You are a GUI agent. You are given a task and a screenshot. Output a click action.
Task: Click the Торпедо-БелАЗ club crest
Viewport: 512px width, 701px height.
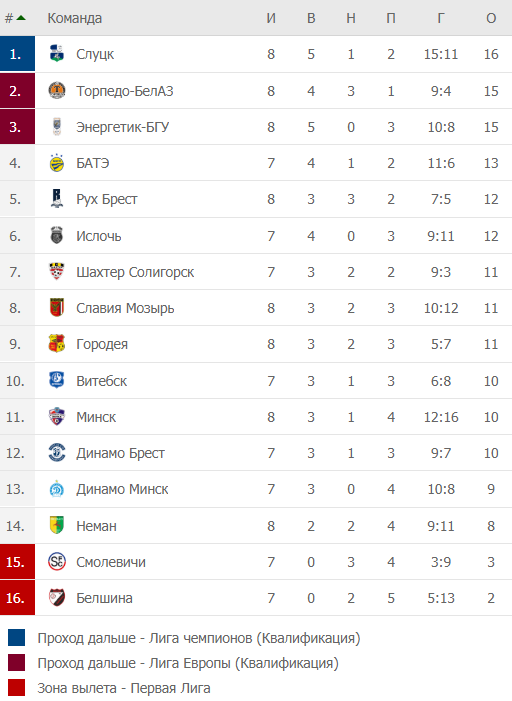(57, 91)
